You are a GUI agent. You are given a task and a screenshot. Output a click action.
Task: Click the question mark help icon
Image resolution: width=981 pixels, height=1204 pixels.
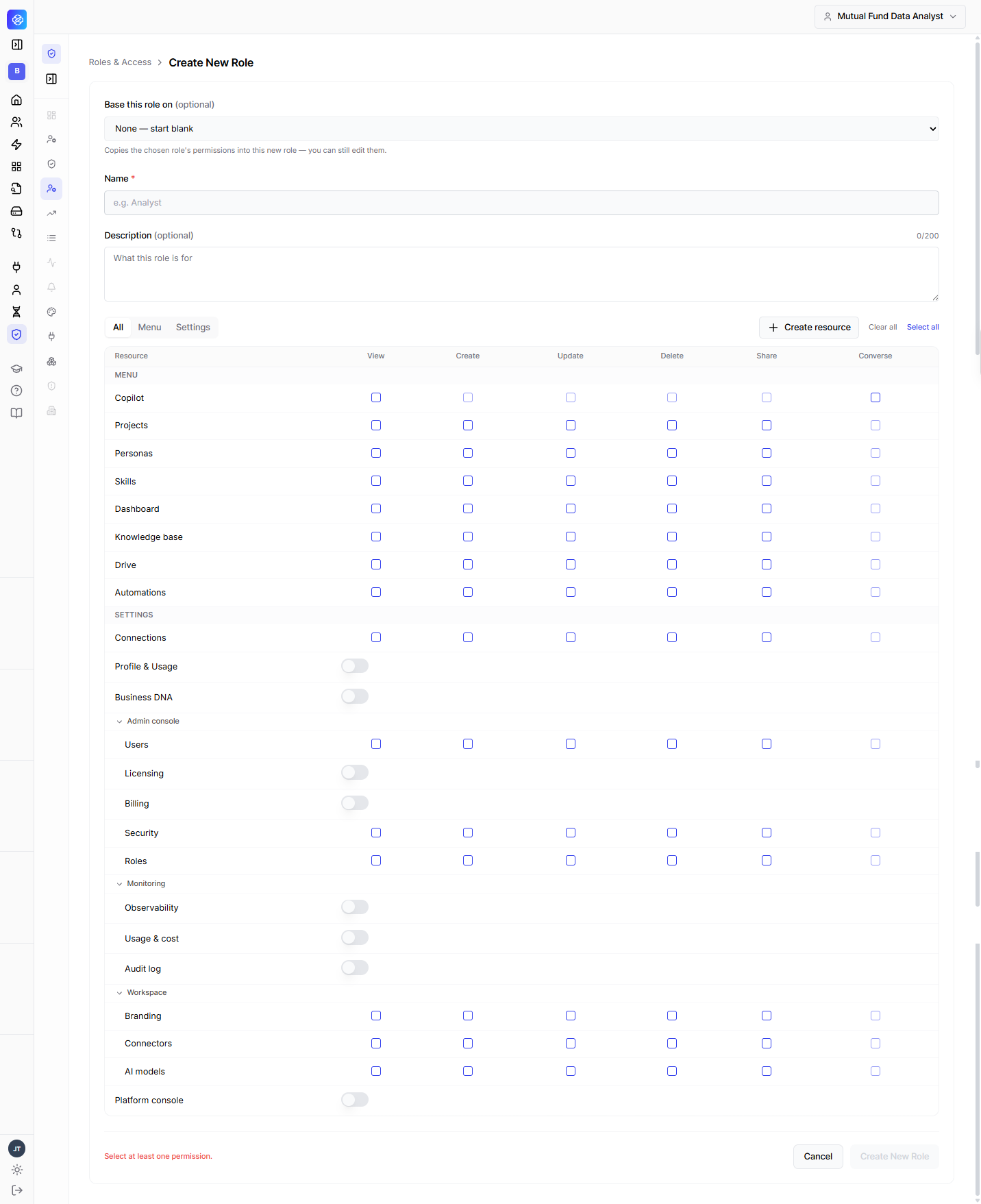click(17, 391)
